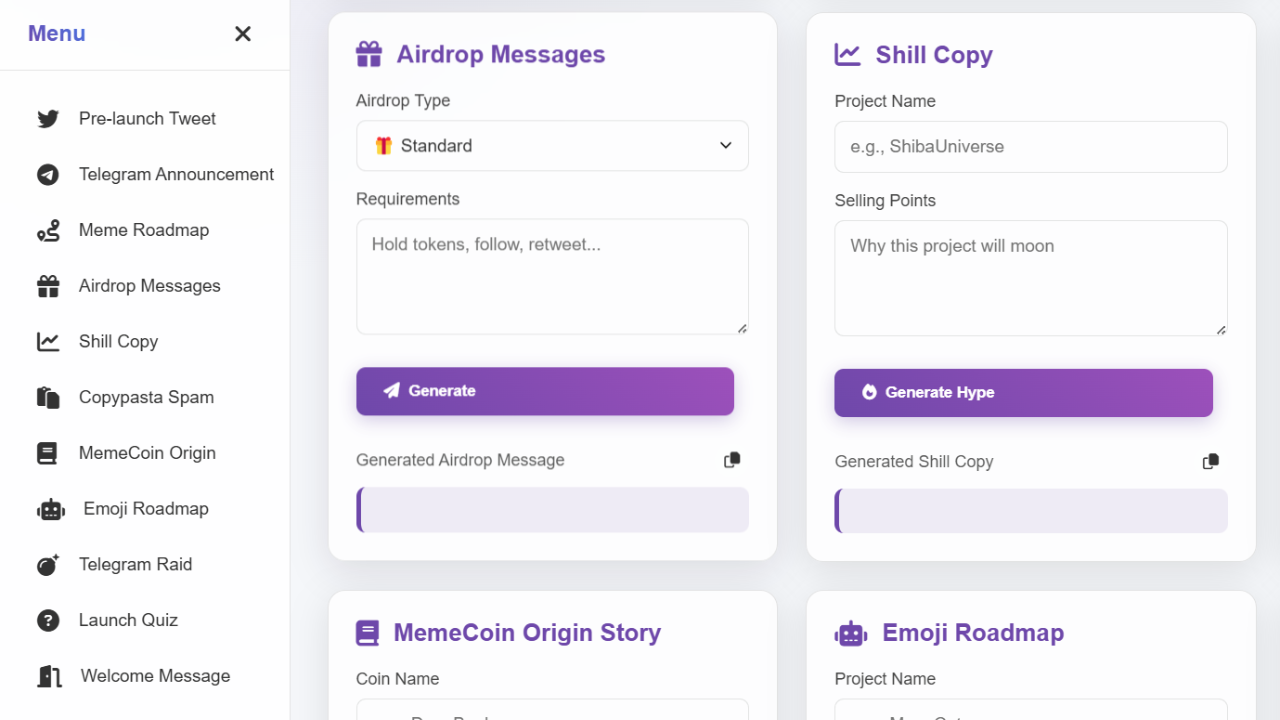1280x720 pixels.
Task: Click the gift icon beside Airdrop Messages menu item
Action: [x=48, y=287]
